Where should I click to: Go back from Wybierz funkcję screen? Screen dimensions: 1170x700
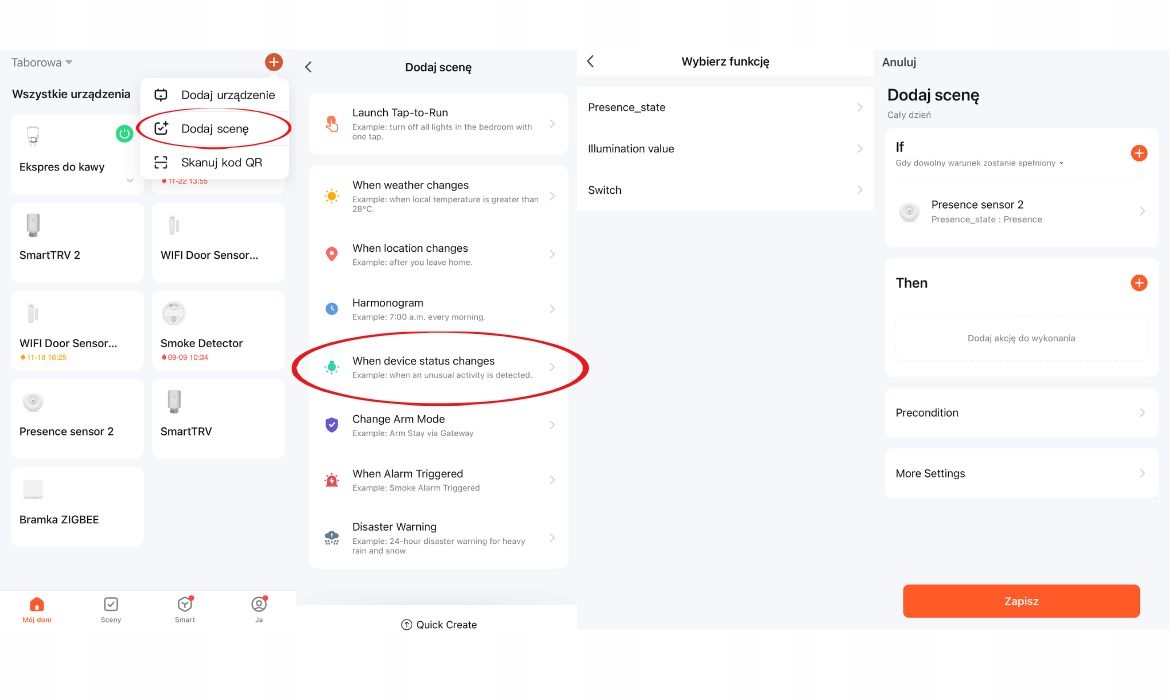click(x=590, y=62)
